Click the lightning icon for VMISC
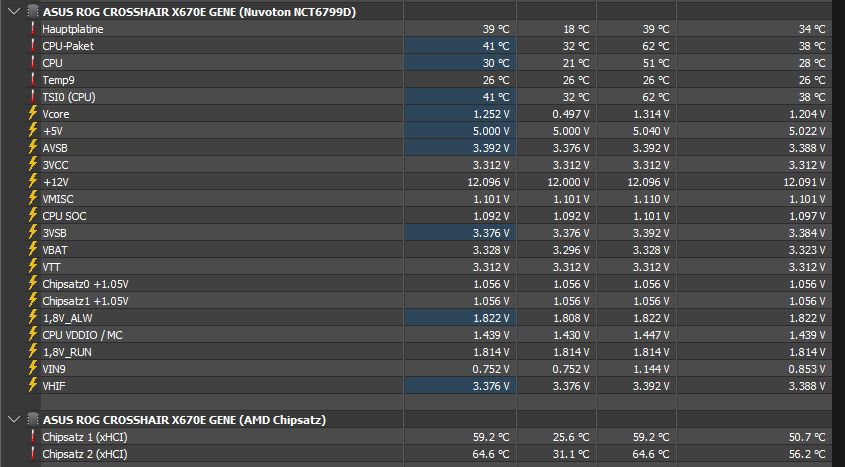Screen dimensions: 845x467 pos(33,199)
